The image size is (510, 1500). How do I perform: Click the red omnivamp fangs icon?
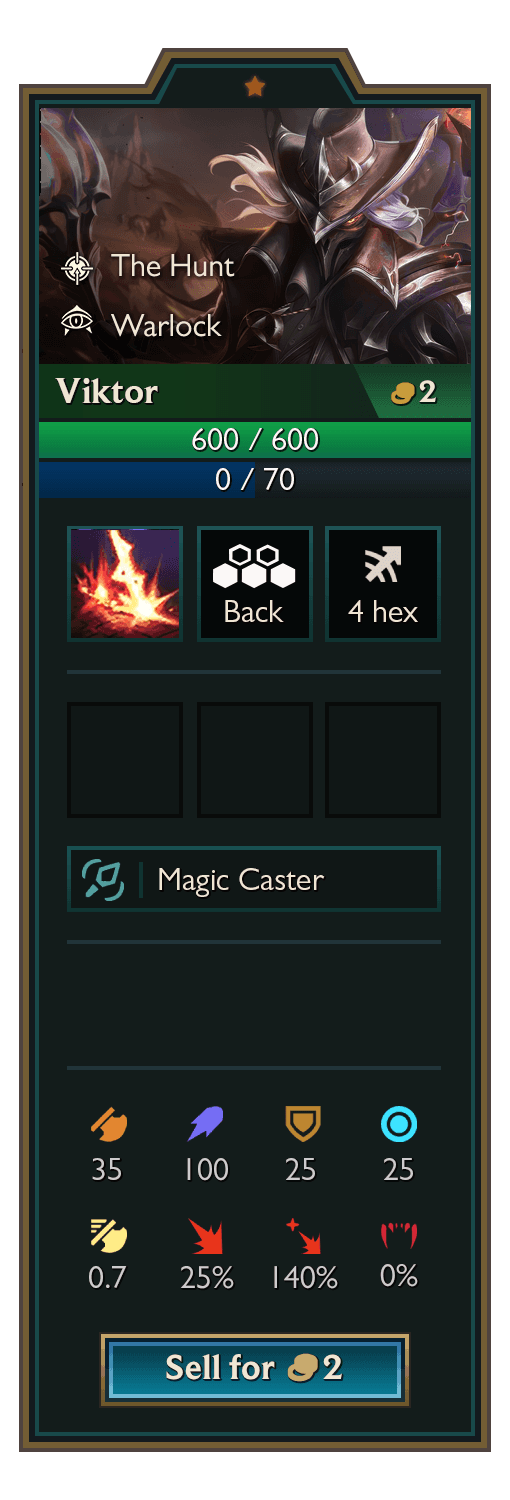pyautogui.click(x=399, y=1236)
